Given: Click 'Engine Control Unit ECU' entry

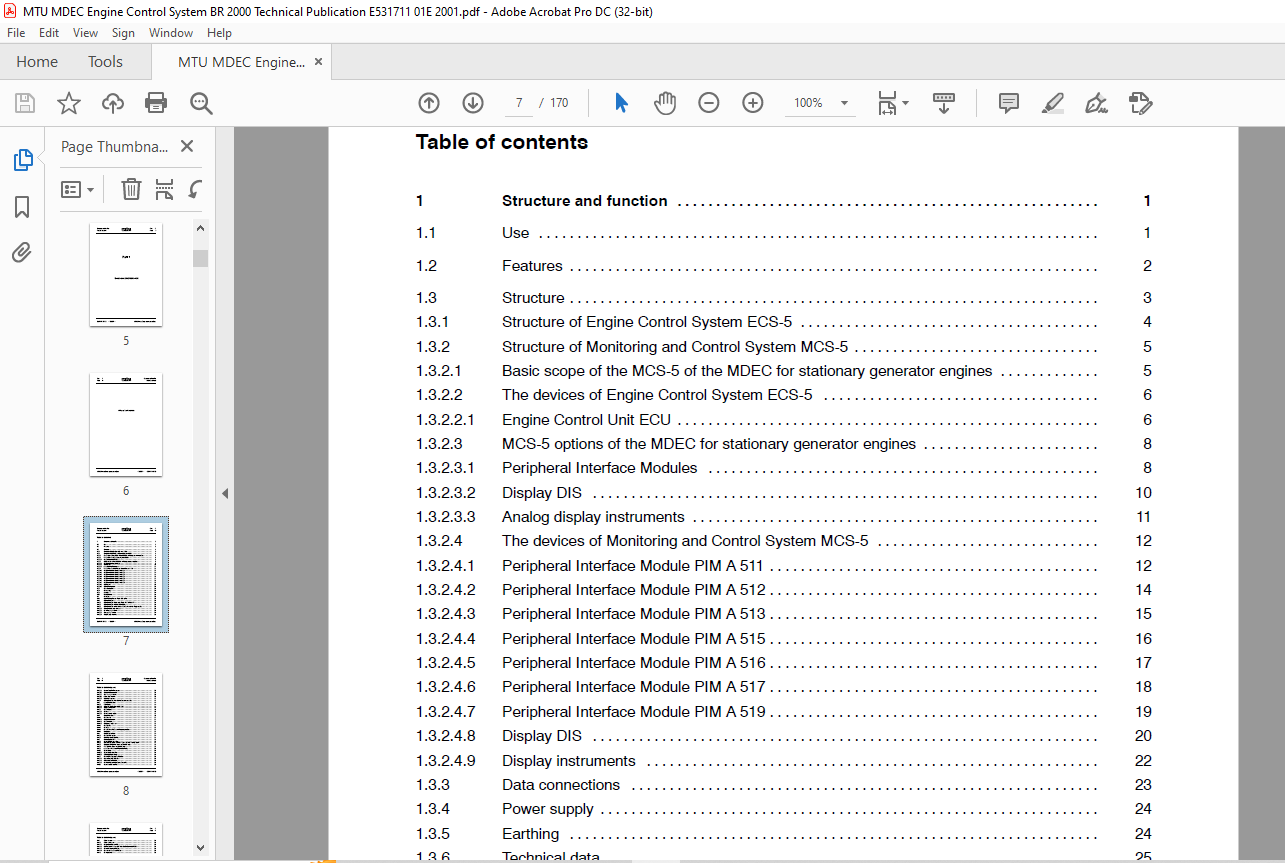Looking at the screenshot, I should [586, 420].
